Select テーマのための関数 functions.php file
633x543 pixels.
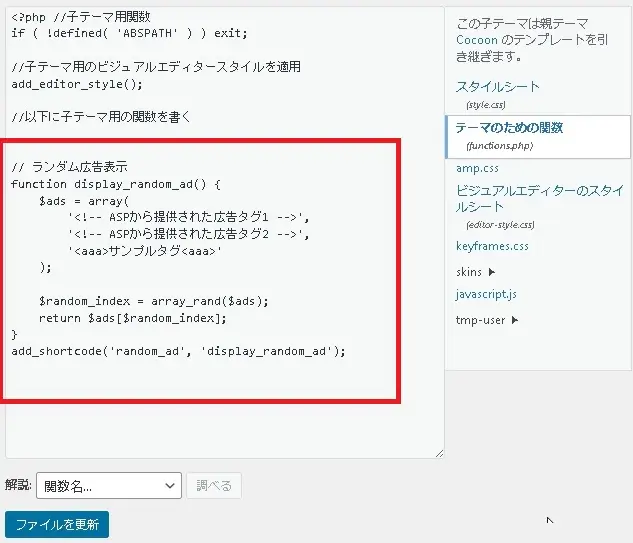point(537,136)
